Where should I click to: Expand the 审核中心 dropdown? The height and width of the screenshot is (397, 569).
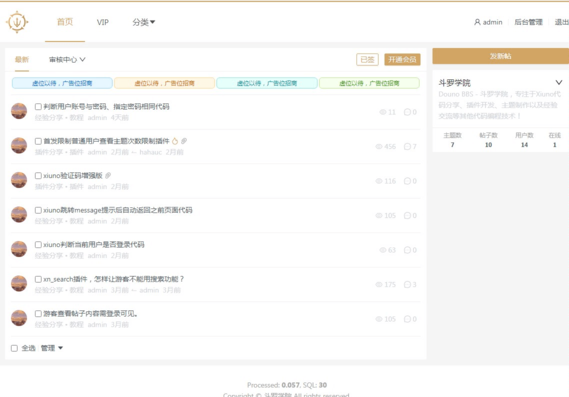[67, 60]
